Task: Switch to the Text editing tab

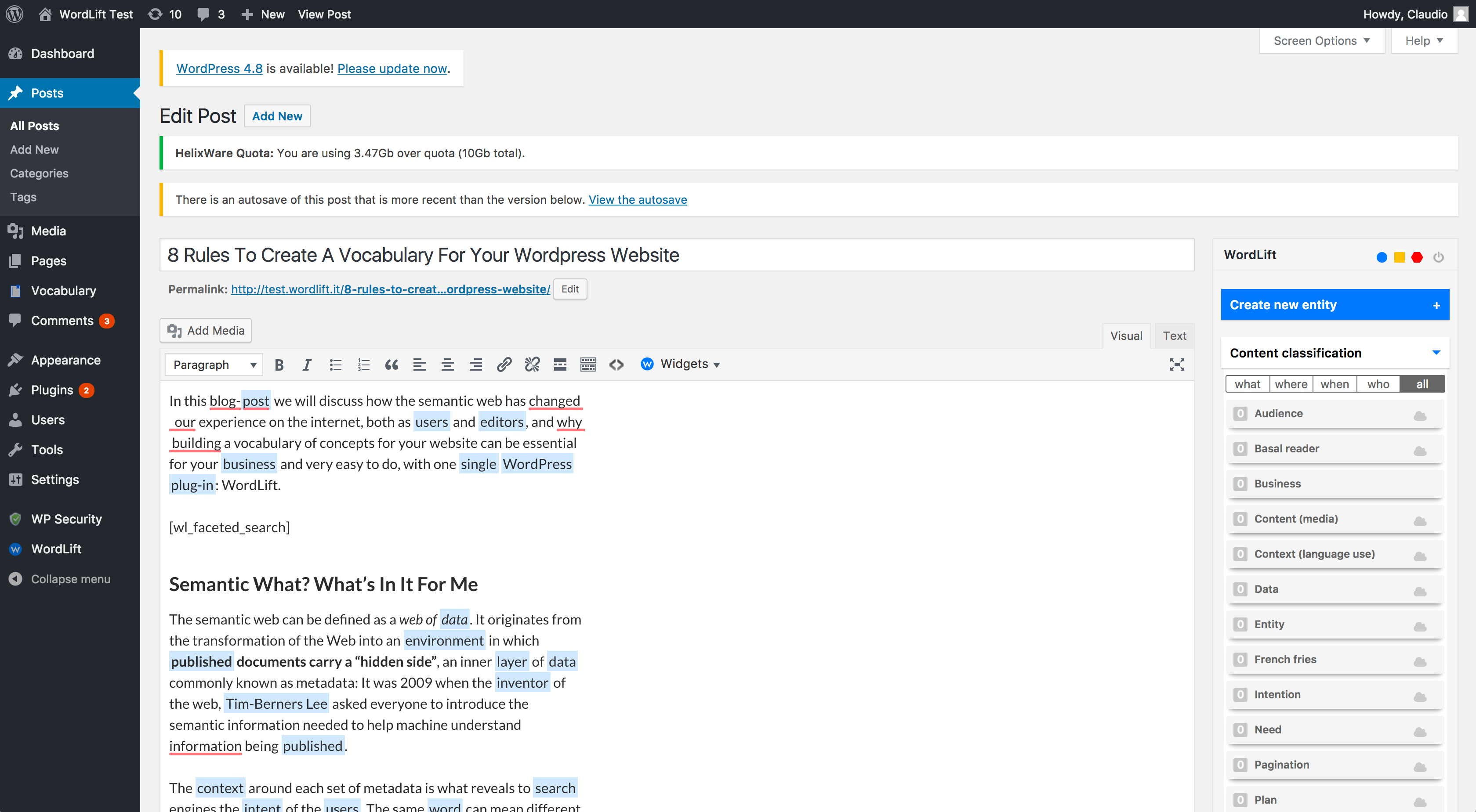Action: click(x=1174, y=336)
